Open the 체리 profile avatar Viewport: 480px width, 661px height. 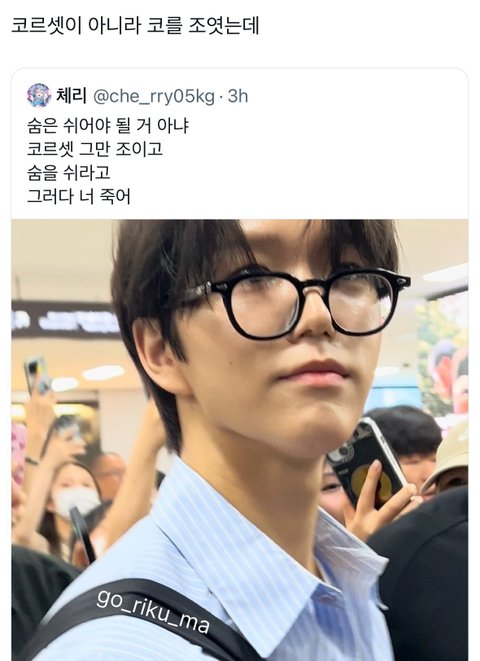[39, 96]
